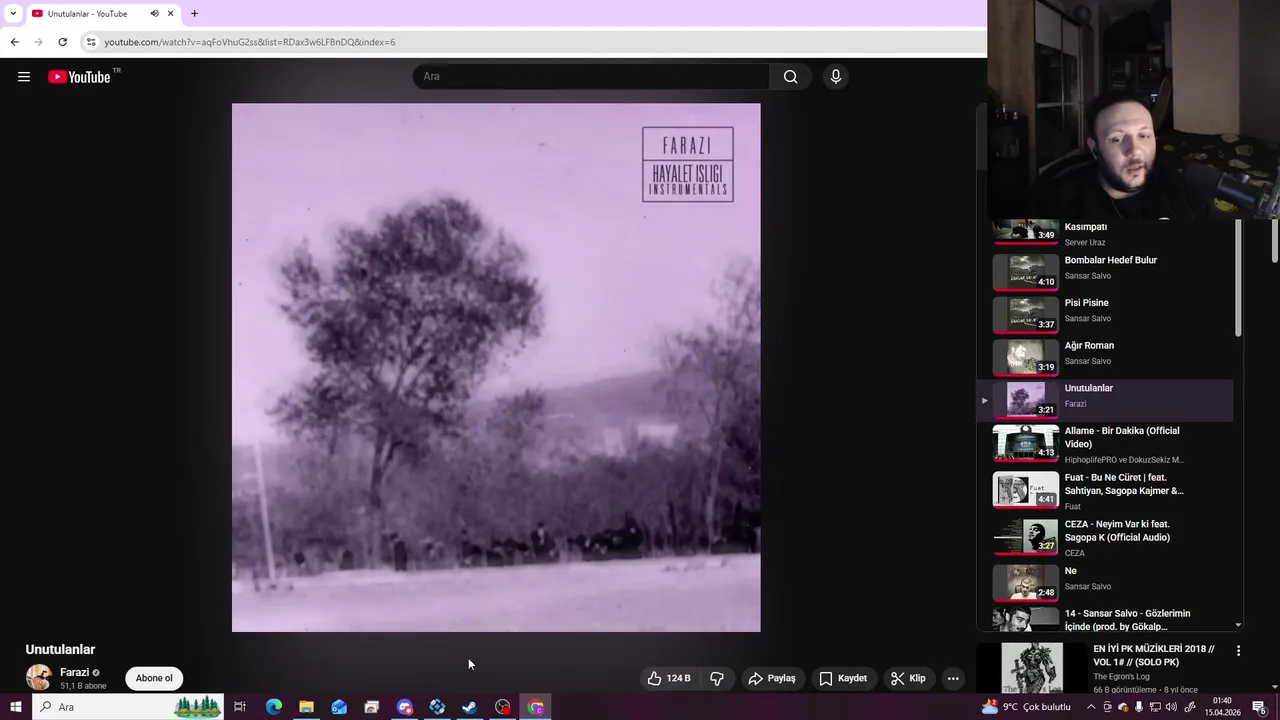Image resolution: width=1280 pixels, height=720 pixels.
Task: Mute the tab via speaker icon
Action: point(154,14)
